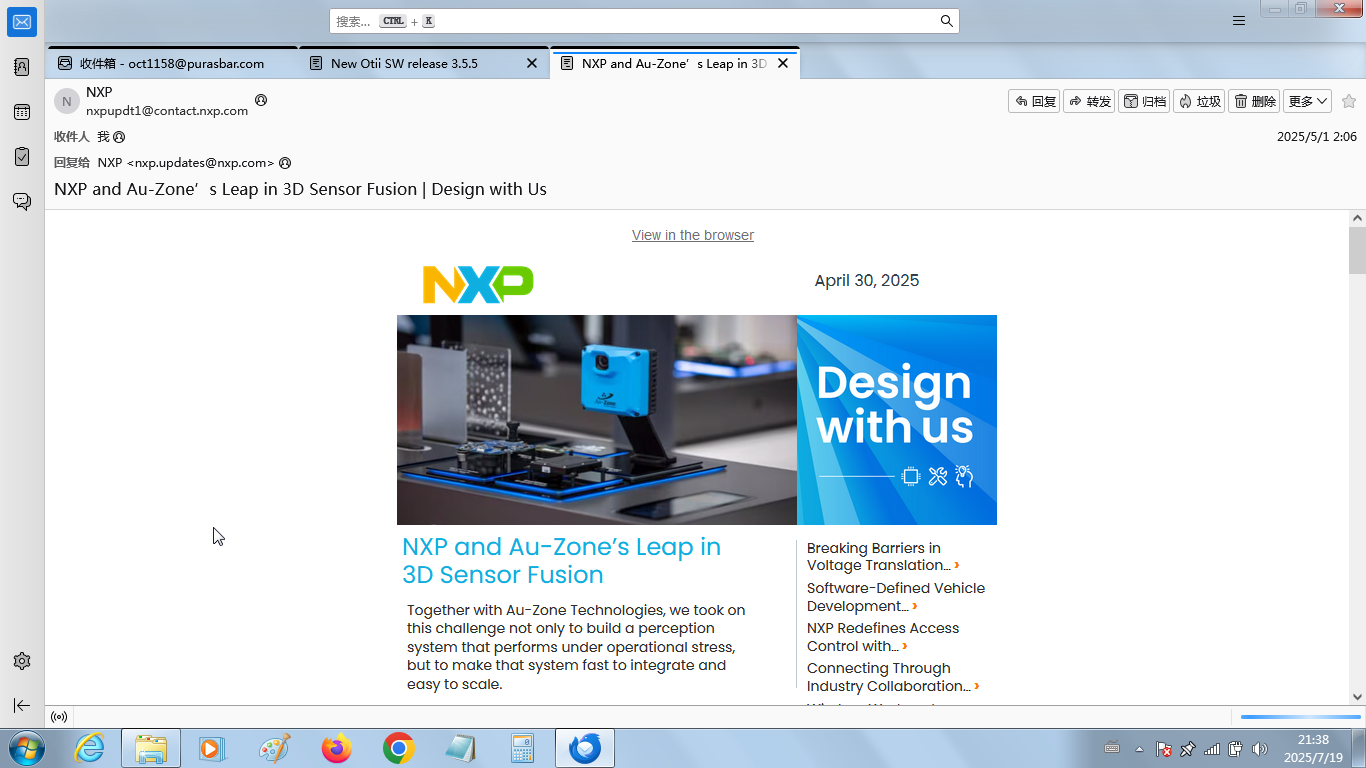
Task: Open the Windows Start menu
Action: (26, 748)
